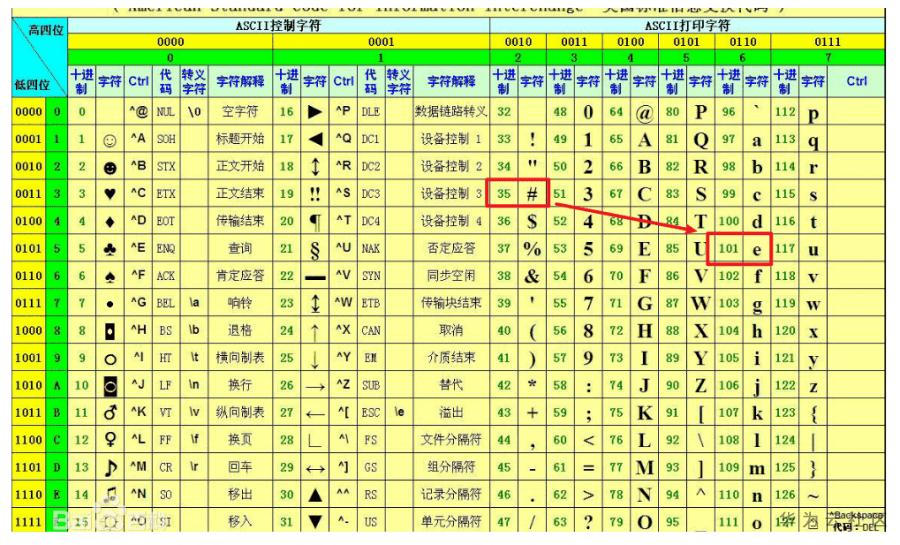Click the decimal 90 cell
This screenshot has height=545, width=900.
[x=673, y=385]
